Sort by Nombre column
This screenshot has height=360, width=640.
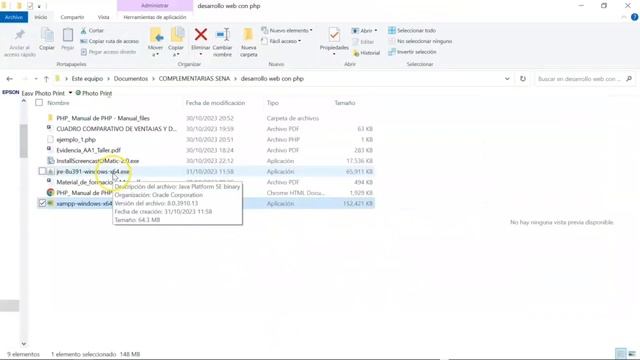coord(58,103)
